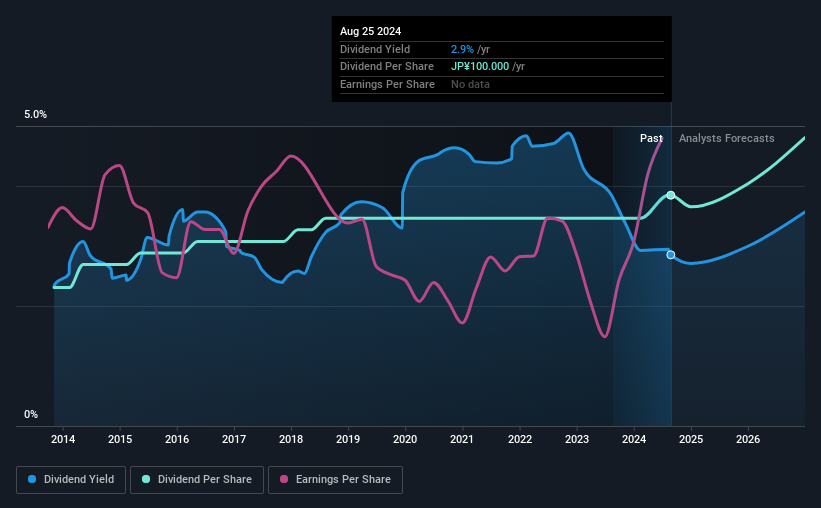This screenshot has width=821, height=508.
Task: Click the pink dot in Earnings Per Share legend
Action: pyautogui.click(x=284, y=479)
